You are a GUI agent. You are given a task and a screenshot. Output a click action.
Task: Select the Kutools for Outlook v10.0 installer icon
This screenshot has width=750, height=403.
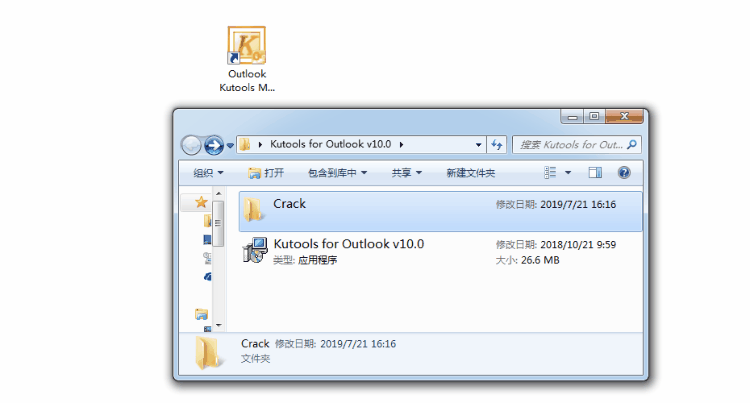[254, 250]
